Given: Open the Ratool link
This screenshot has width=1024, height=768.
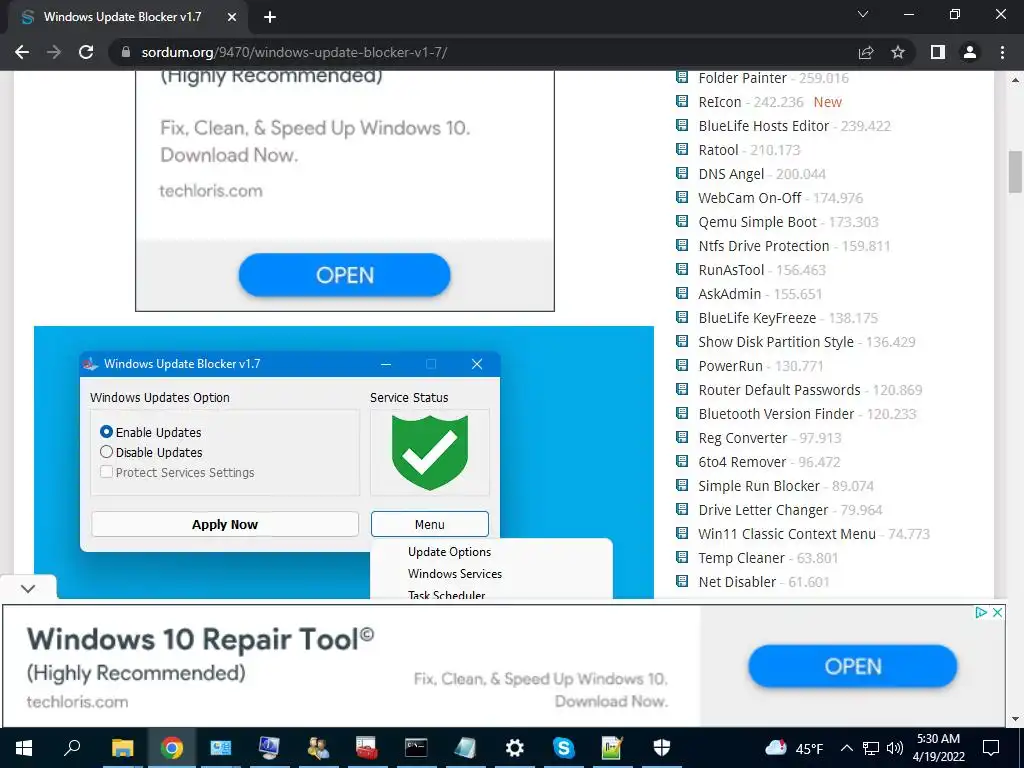Looking at the screenshot, I should tap(718, 150).
